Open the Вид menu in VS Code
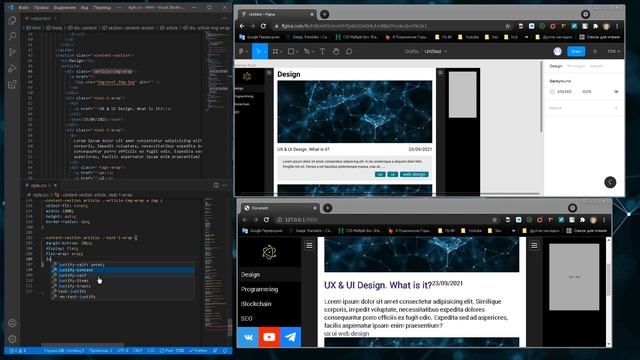The width and height of the screenshot is (640, 360). [x=84, y=7]
